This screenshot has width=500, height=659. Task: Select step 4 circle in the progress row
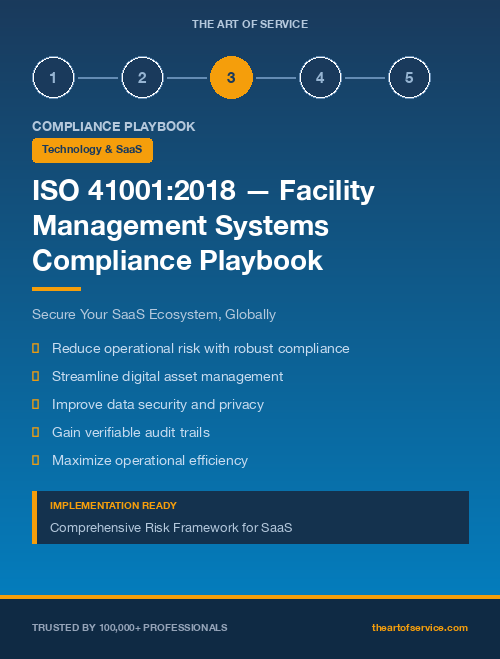[320, 78]
